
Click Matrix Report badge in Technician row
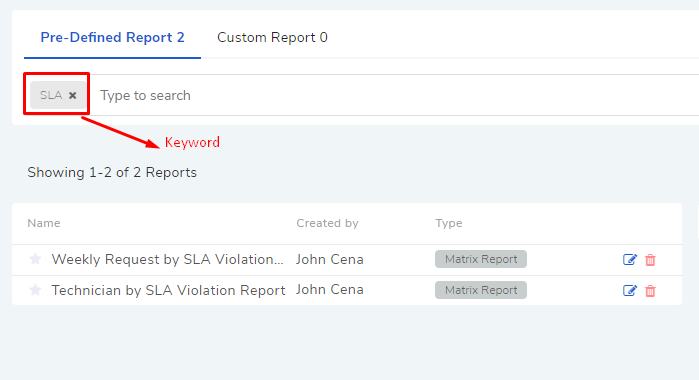tap(481, 290)
